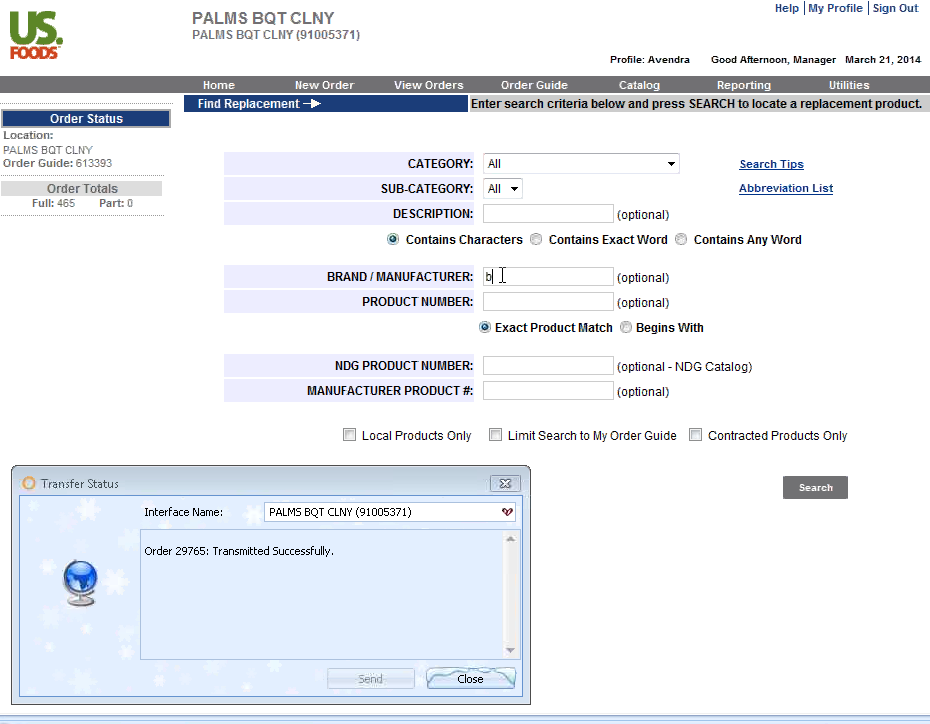Open Home menu item
The width and height of the screenshot is (930, 724).
219,85
